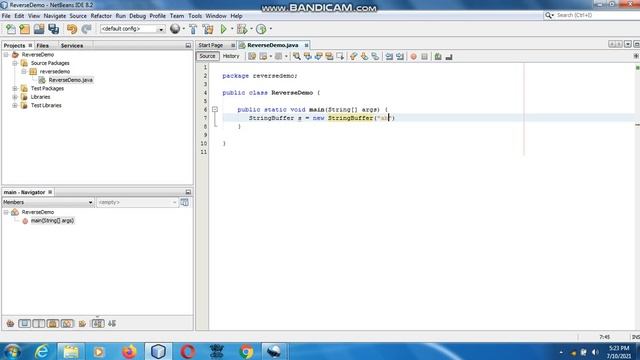This screenshot has width=640, height=360.
Task: Toggle Fully Qualified Names in Navigator
Action: point(82,324)
